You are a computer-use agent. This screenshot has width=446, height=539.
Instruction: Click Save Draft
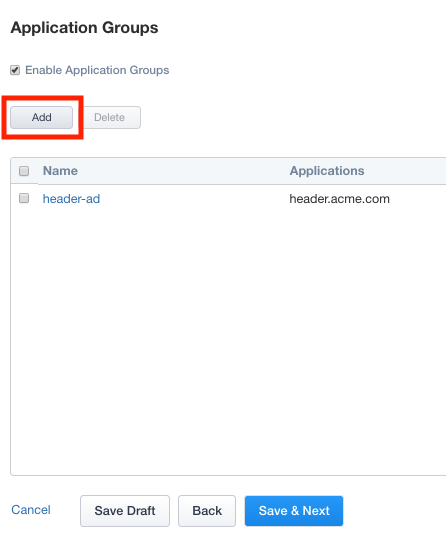[x=125, y=511]
